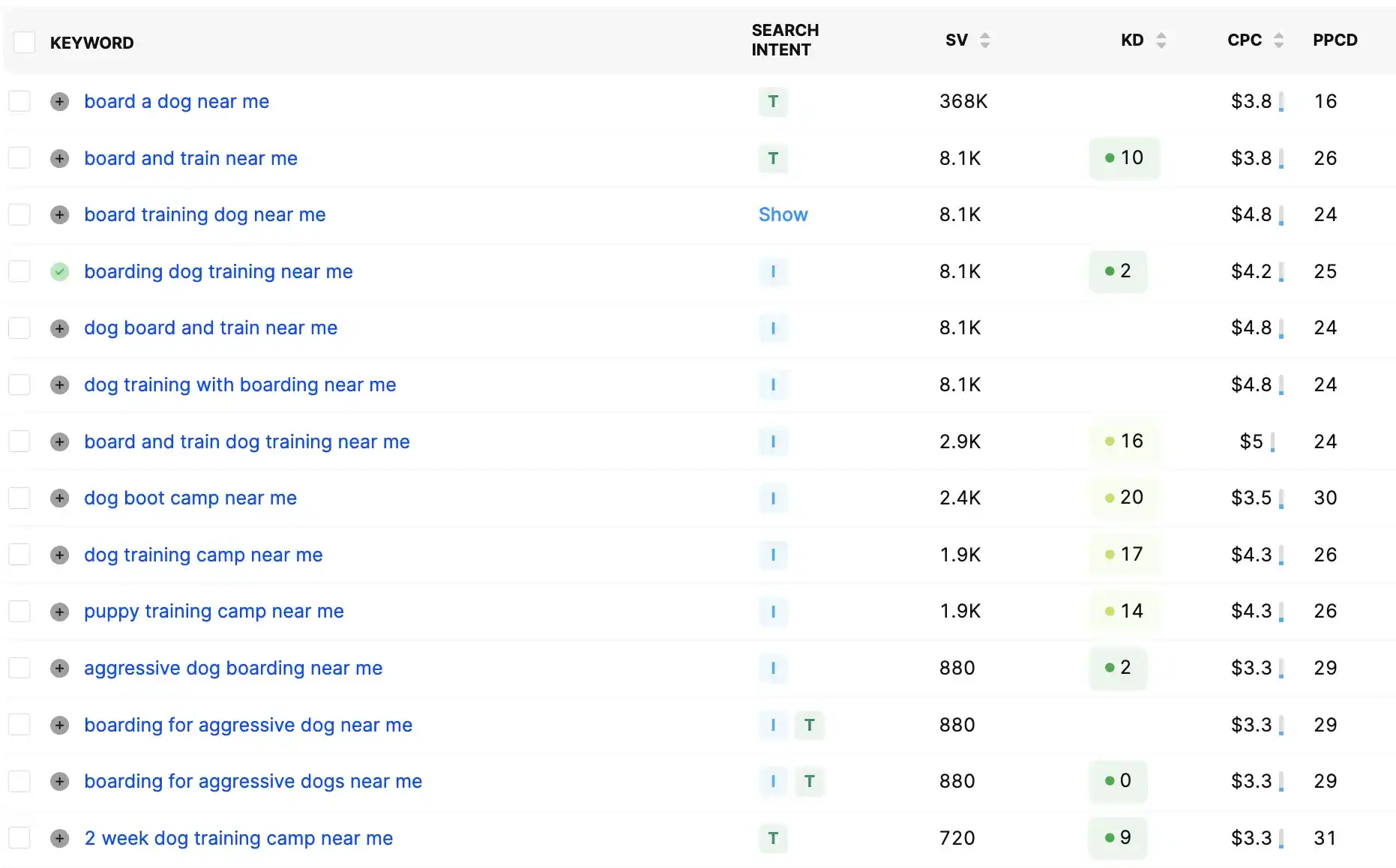This screenshot has height=868, width=1396.
Task: Select the checkbox for 'dog training camp near me'
Action: pos(19,555)
